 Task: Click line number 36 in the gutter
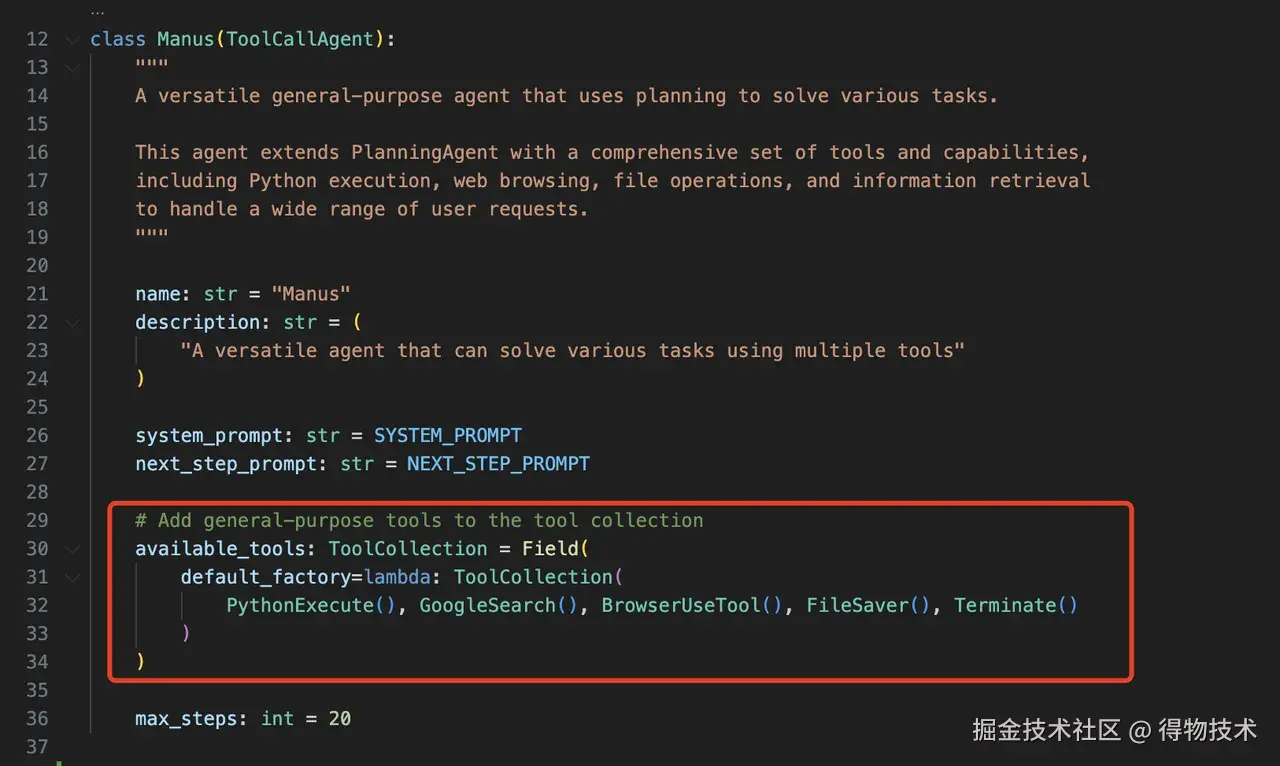(x=37, y=718)
